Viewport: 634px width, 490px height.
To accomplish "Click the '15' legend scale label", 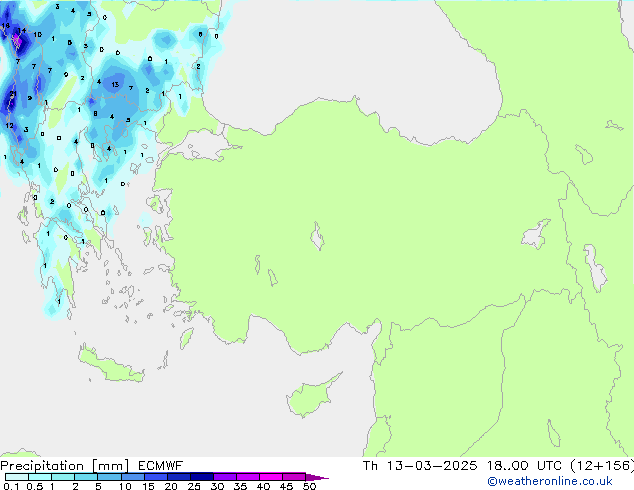I will (x=148, y=486).
